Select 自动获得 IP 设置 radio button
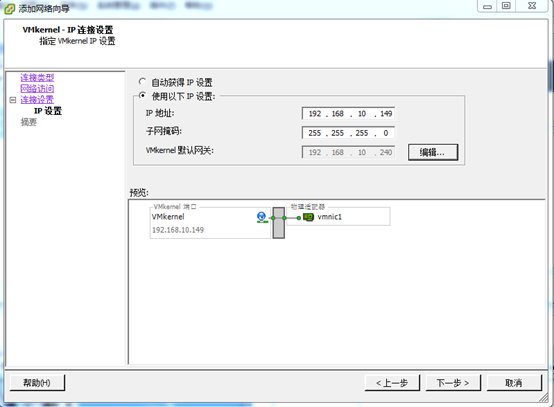This screenshot has width=554, height=407. click(x=142, y=82)
